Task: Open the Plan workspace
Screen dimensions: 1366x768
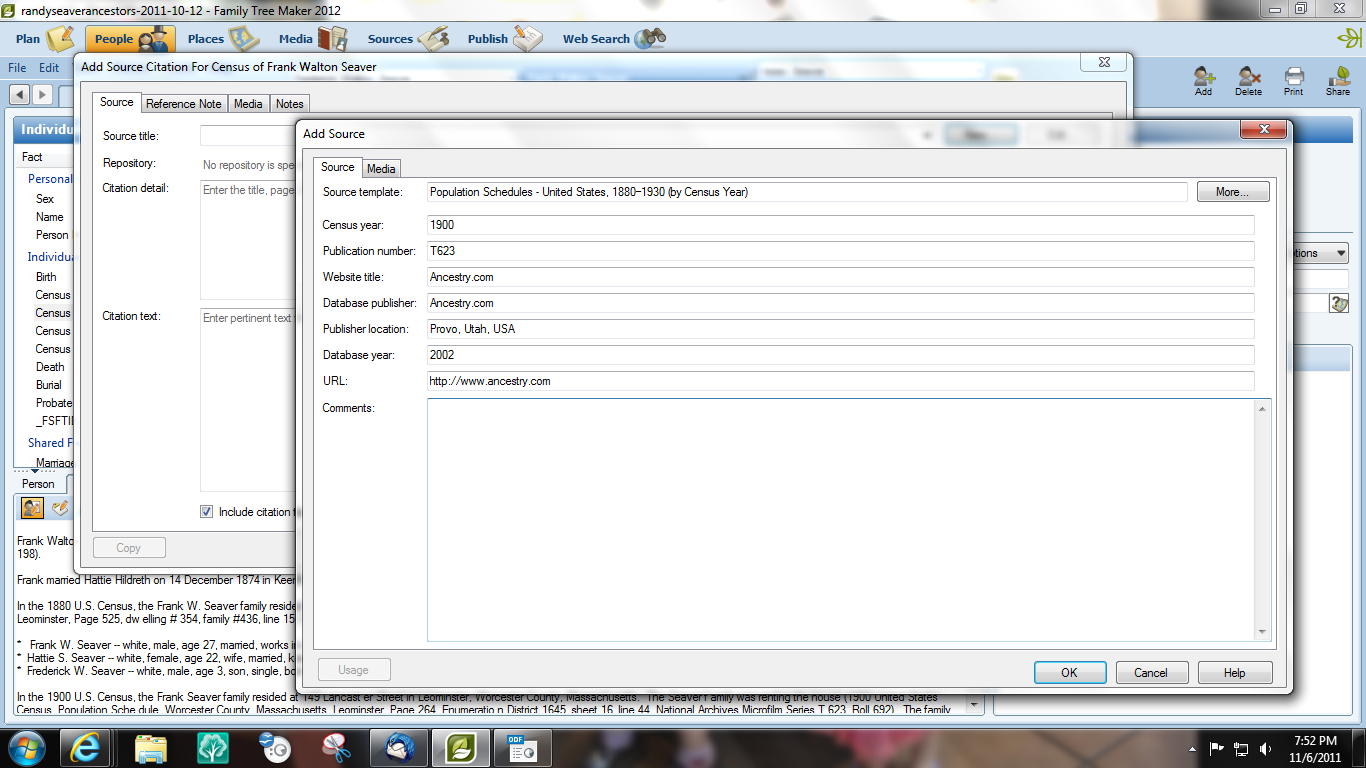Action: coord(45,39)
